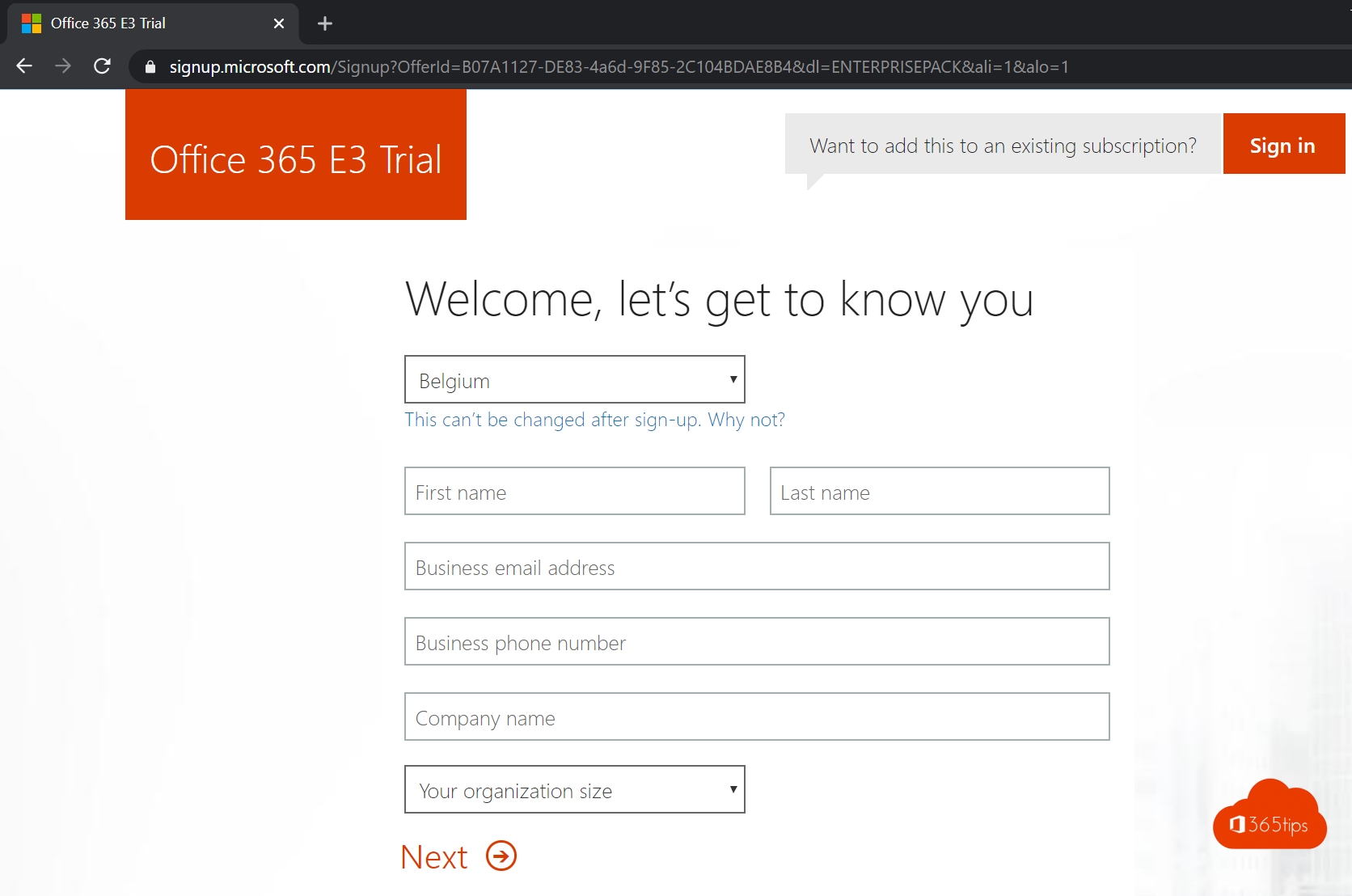This screenshot has width=1352, height=896.
Task: Focus the First name field
Action: 575,491
